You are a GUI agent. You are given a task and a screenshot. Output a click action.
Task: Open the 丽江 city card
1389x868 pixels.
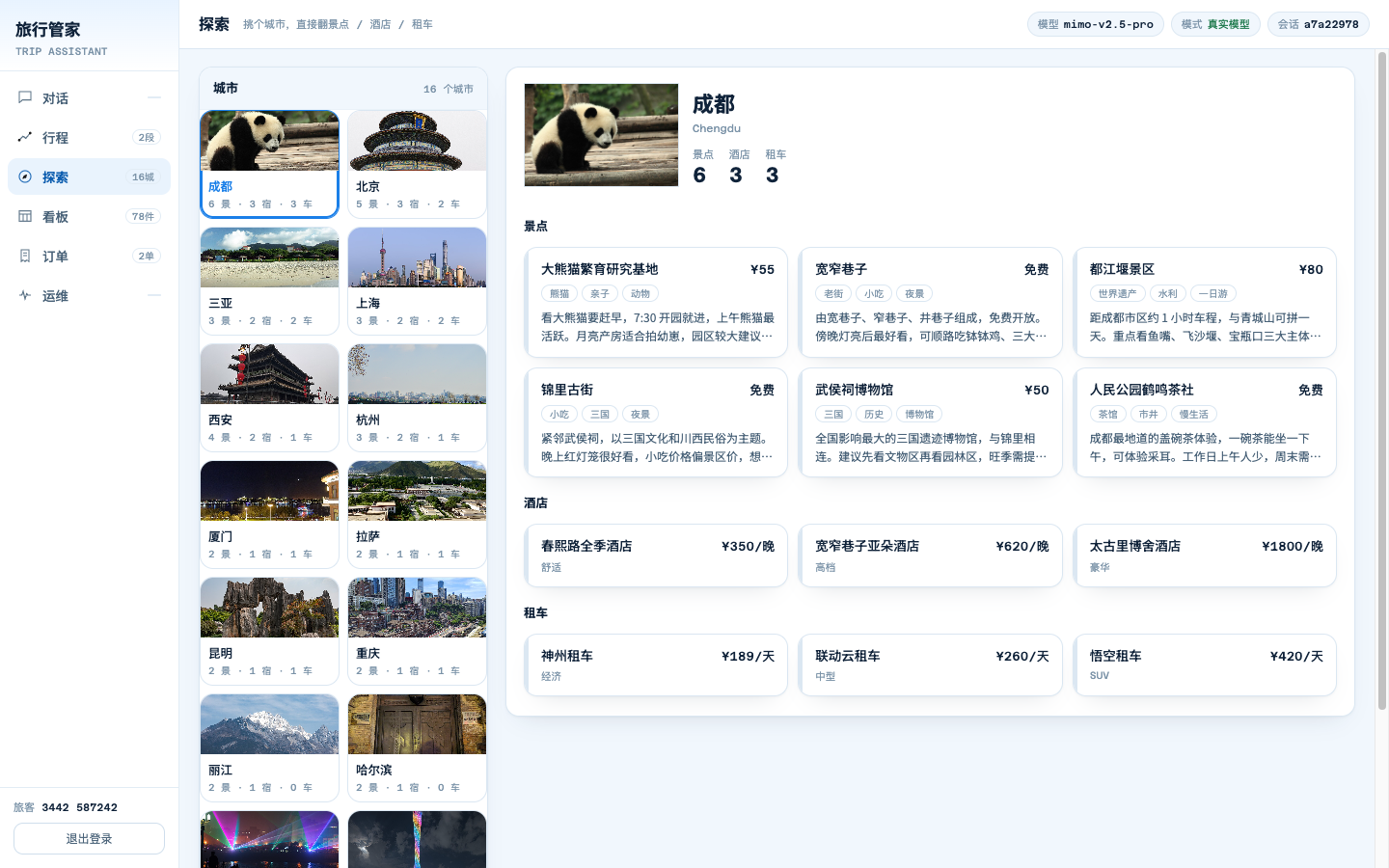pyautogui.click(x=269, y=747)
